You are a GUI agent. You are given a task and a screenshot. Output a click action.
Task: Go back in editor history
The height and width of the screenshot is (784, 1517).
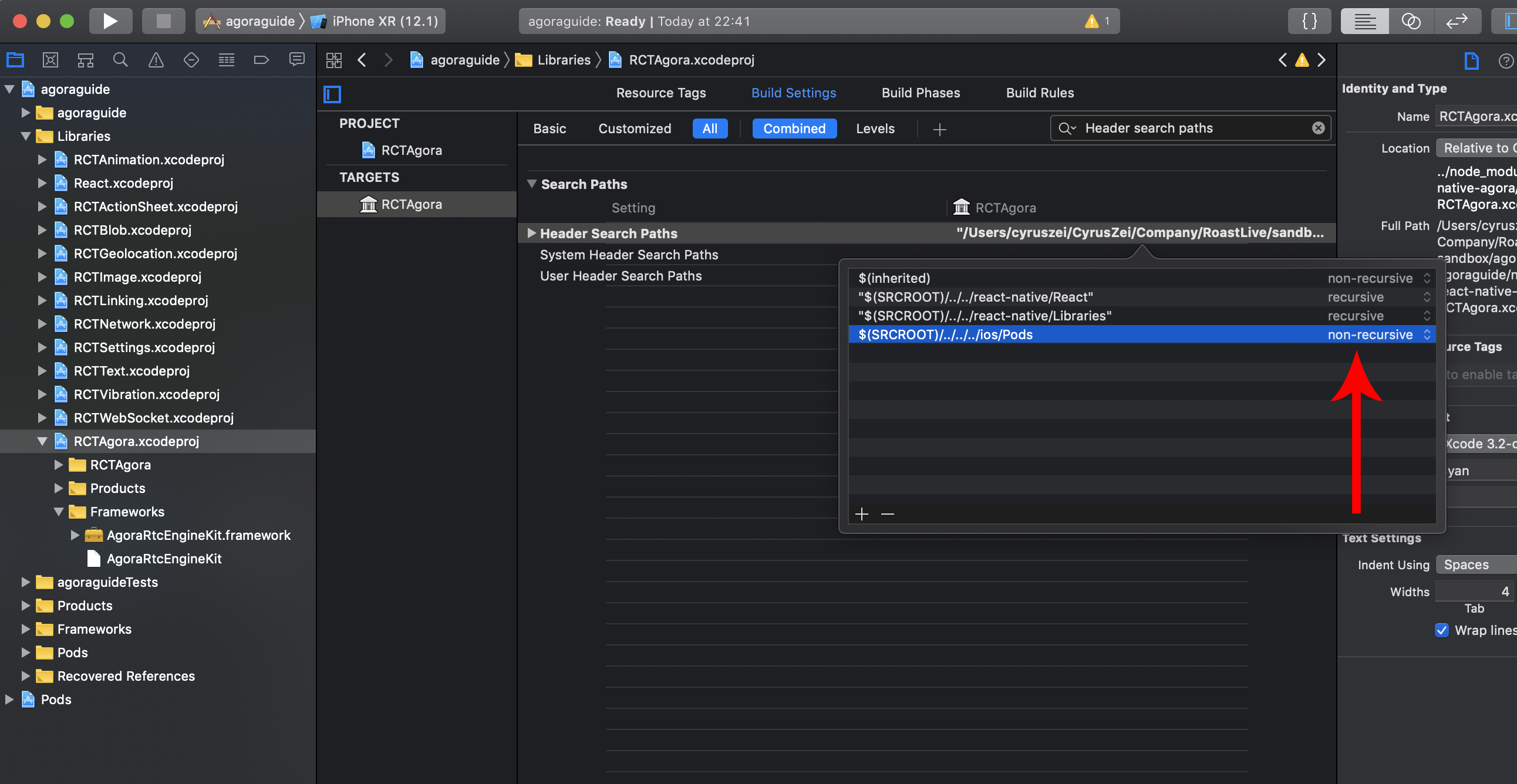click(x=362, y=59)
